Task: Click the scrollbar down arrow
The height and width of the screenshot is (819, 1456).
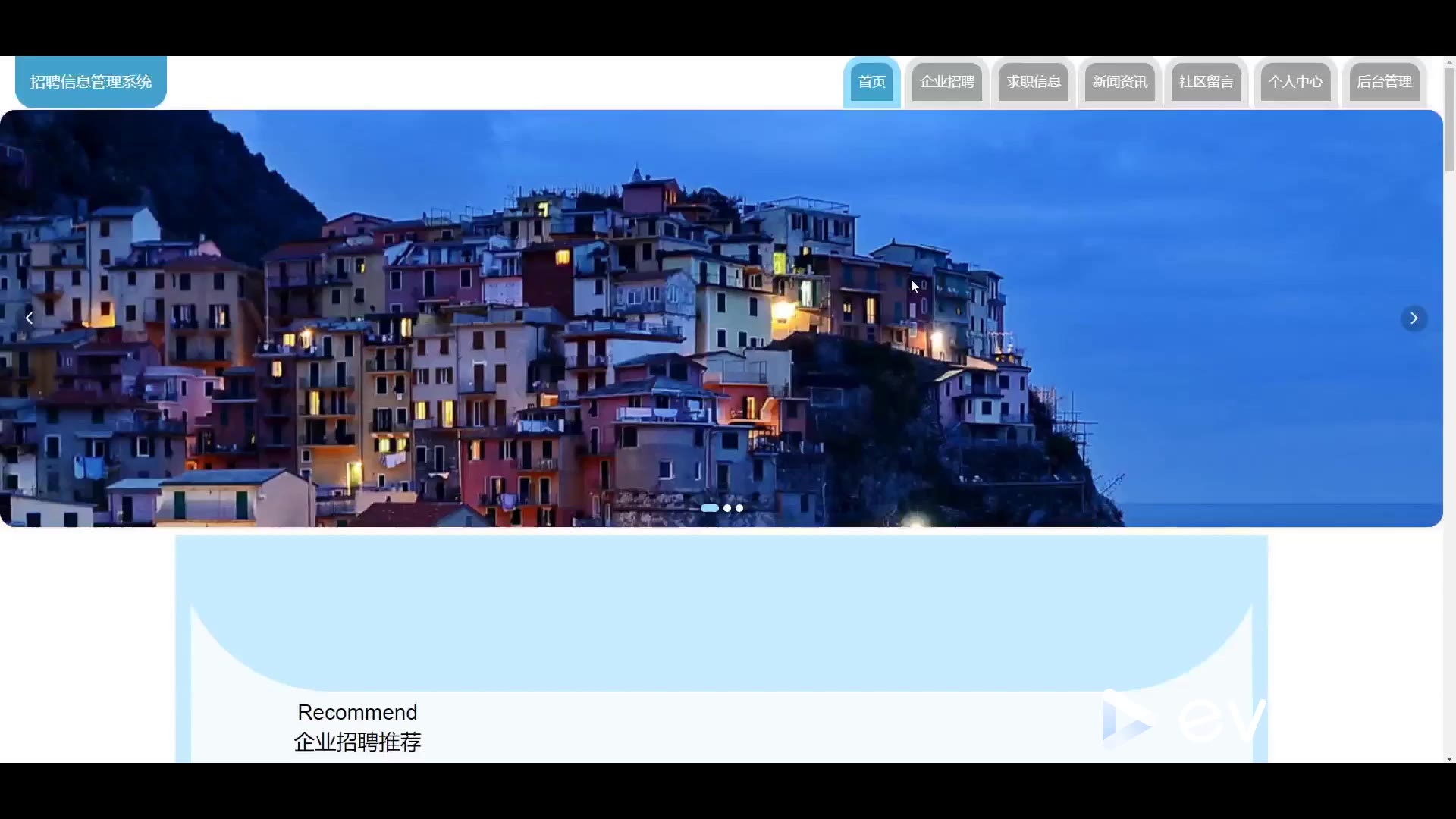Action: 1449,758
